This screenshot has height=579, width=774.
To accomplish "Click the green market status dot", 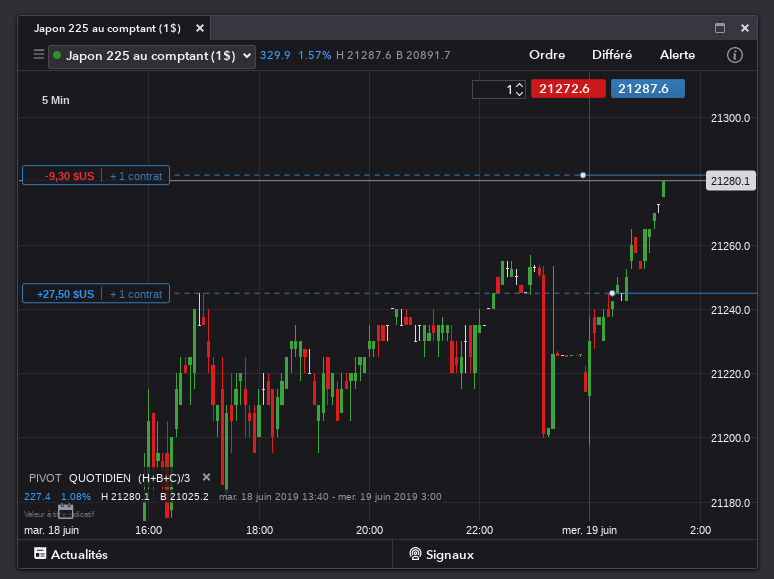I will [x=57, y=55].
